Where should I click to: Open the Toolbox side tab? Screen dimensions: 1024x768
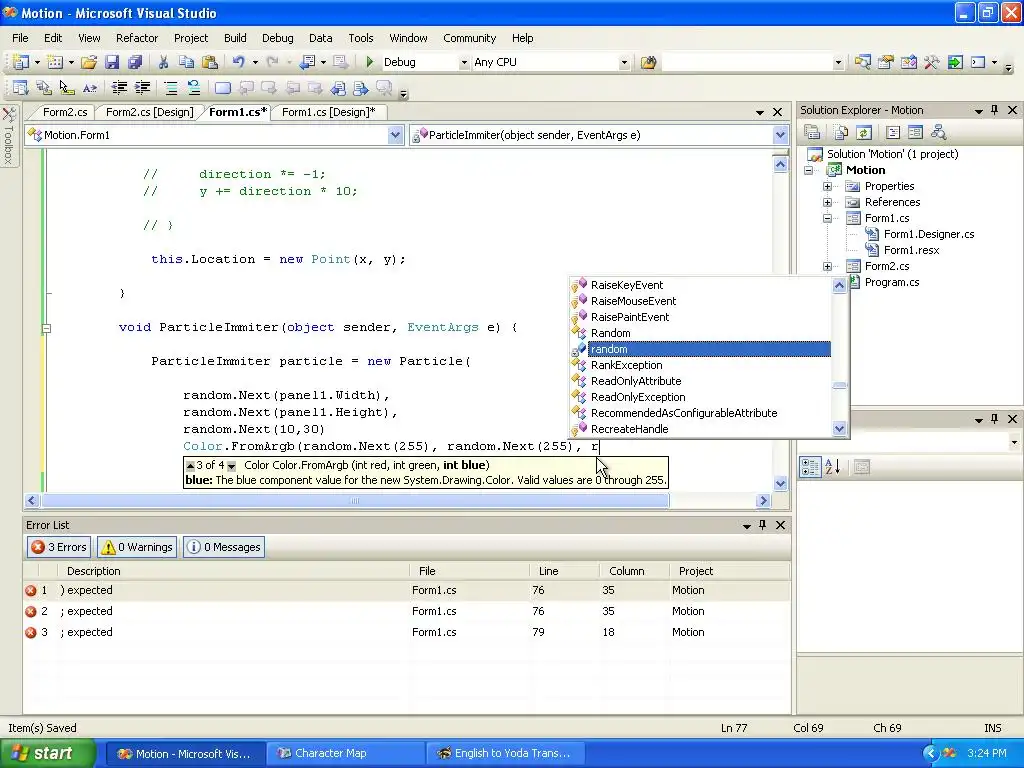pyautogui.click(x=8, y=136)
